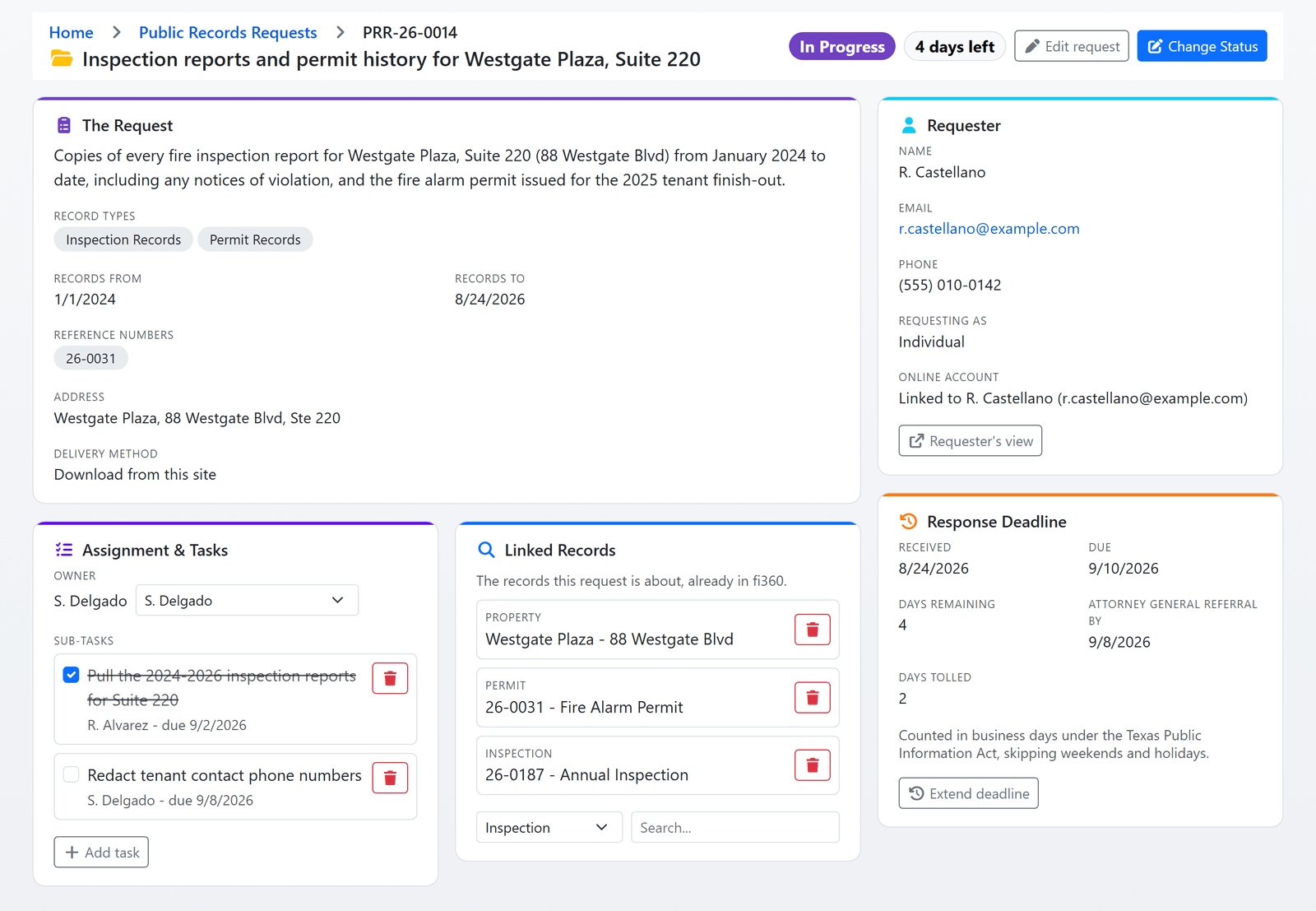Screen dimensions: 1316x911
Task: Focus the linked records Search field
Action: [735, 827]
